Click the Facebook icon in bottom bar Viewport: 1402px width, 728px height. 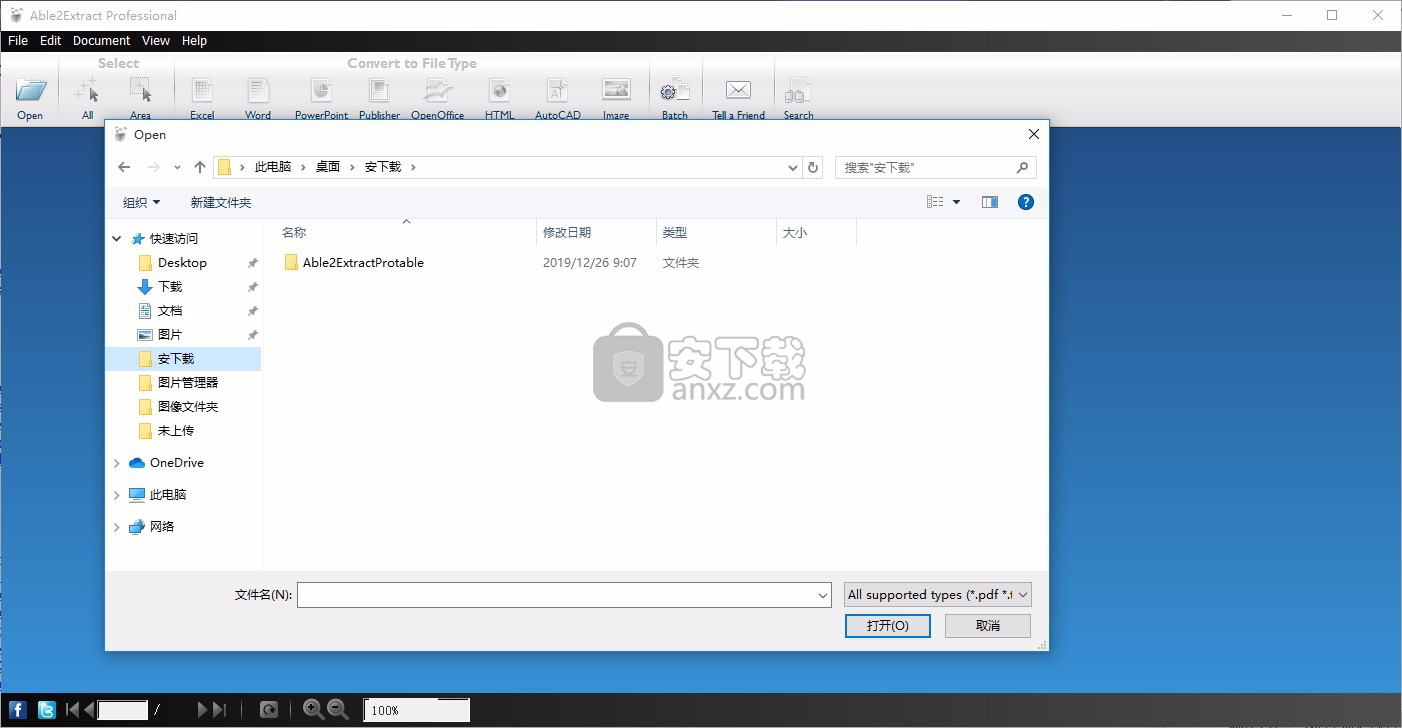(17, 710)
